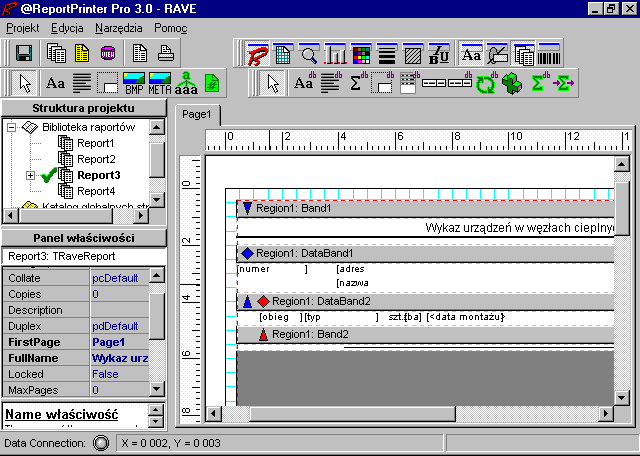This screenshot has height=456, width=640.
Task: Click the Panel właściwości header button
Action: [82, 238]
